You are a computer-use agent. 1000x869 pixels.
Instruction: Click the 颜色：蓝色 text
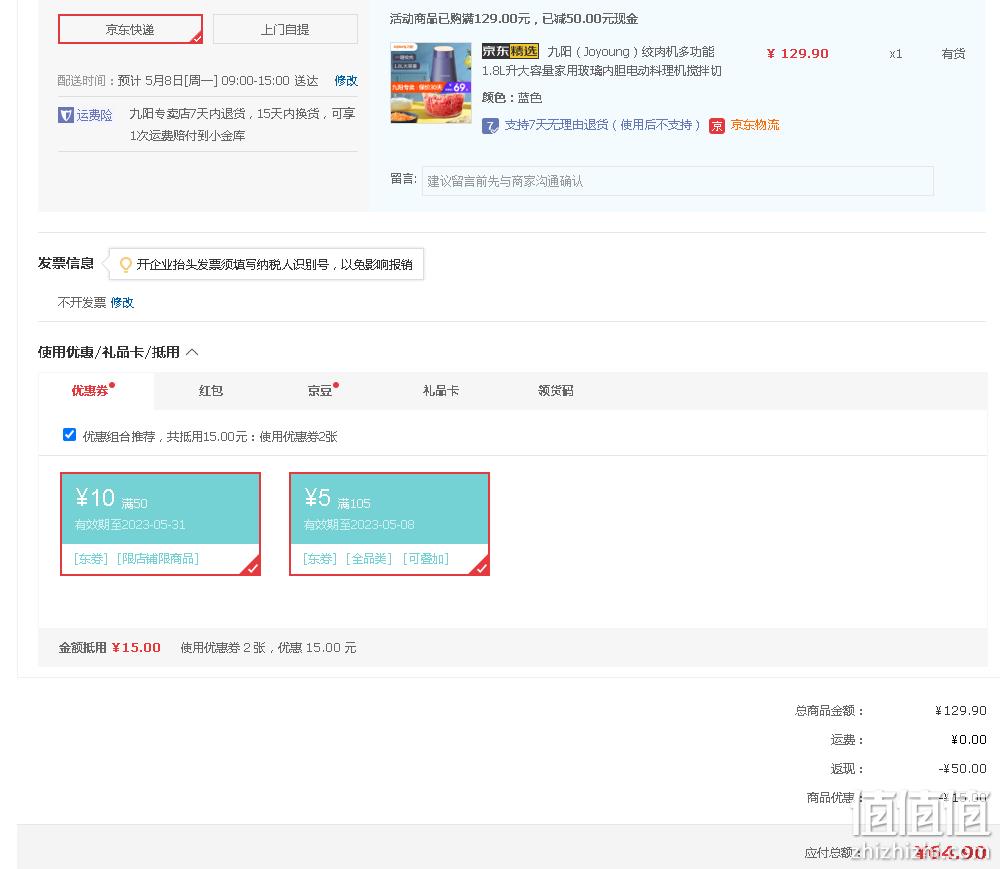tap(511, 98)
